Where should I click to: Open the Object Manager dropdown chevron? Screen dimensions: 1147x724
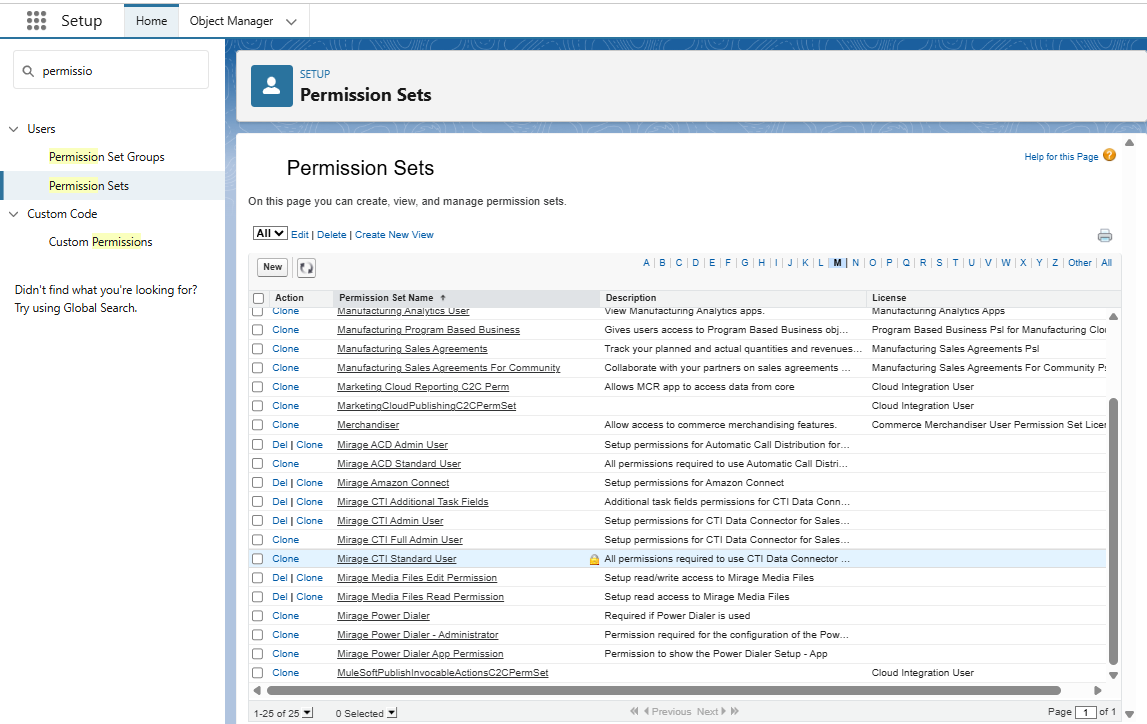click(x=290, y=20)
